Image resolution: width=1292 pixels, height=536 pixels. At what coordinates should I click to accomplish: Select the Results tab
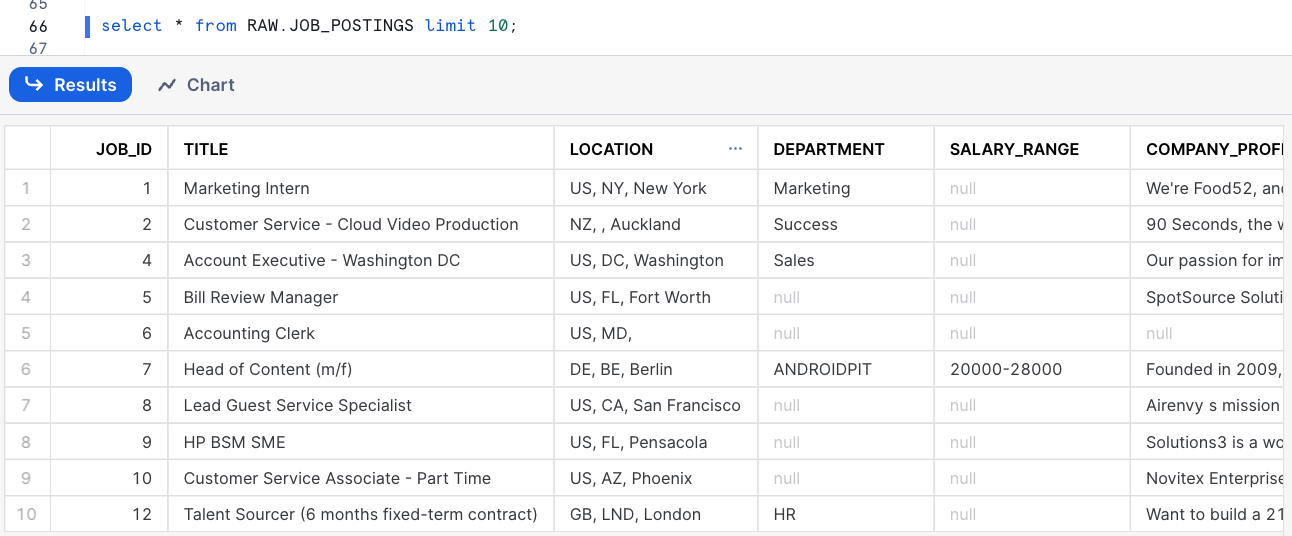(71, 85)
